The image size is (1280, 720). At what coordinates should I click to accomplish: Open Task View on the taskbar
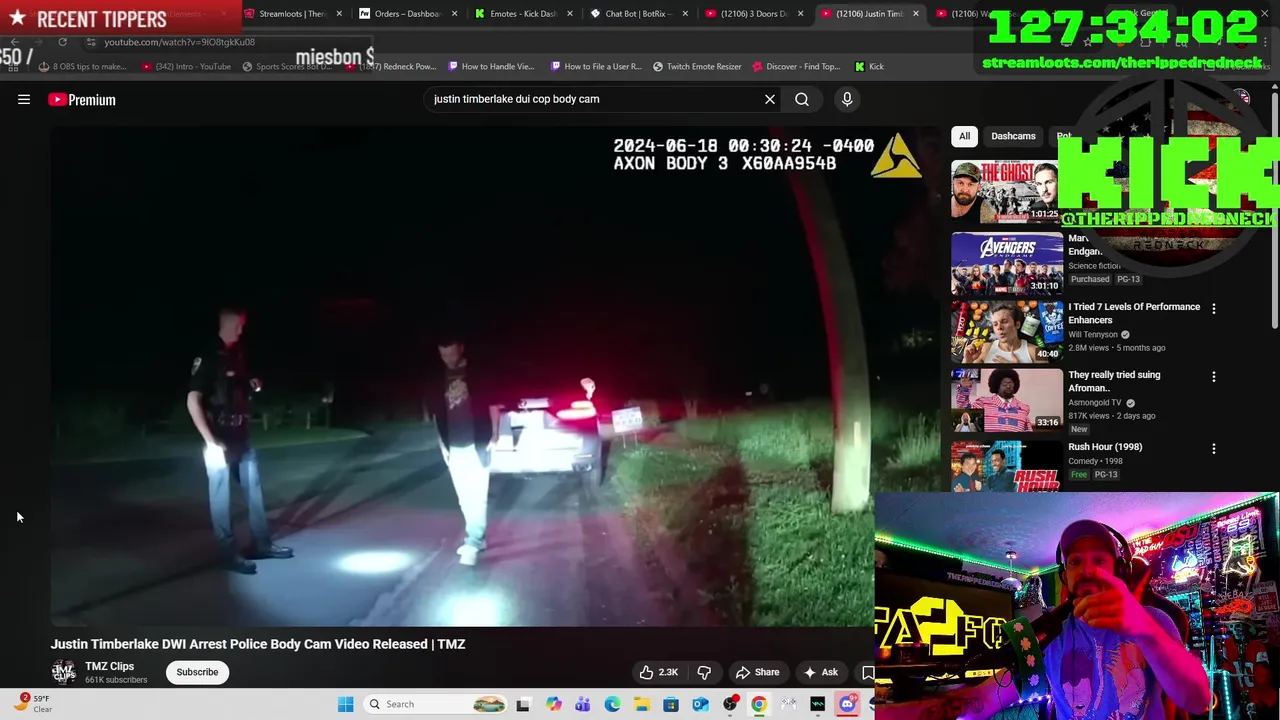click(x=523, y=704)
